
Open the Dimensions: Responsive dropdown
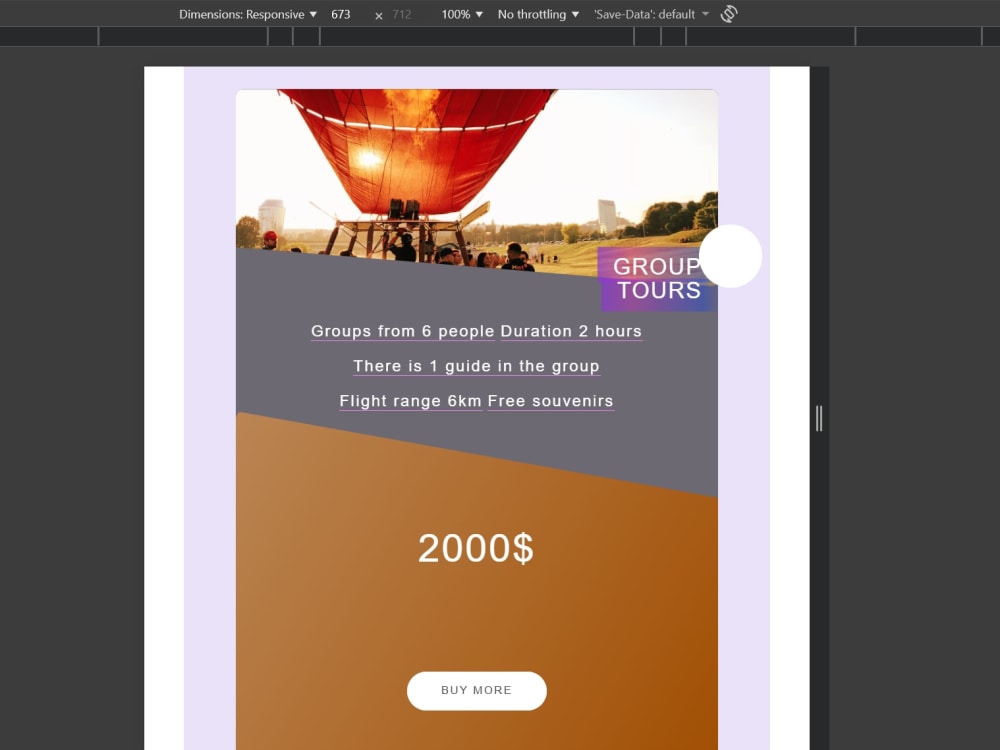pos(247,14)
